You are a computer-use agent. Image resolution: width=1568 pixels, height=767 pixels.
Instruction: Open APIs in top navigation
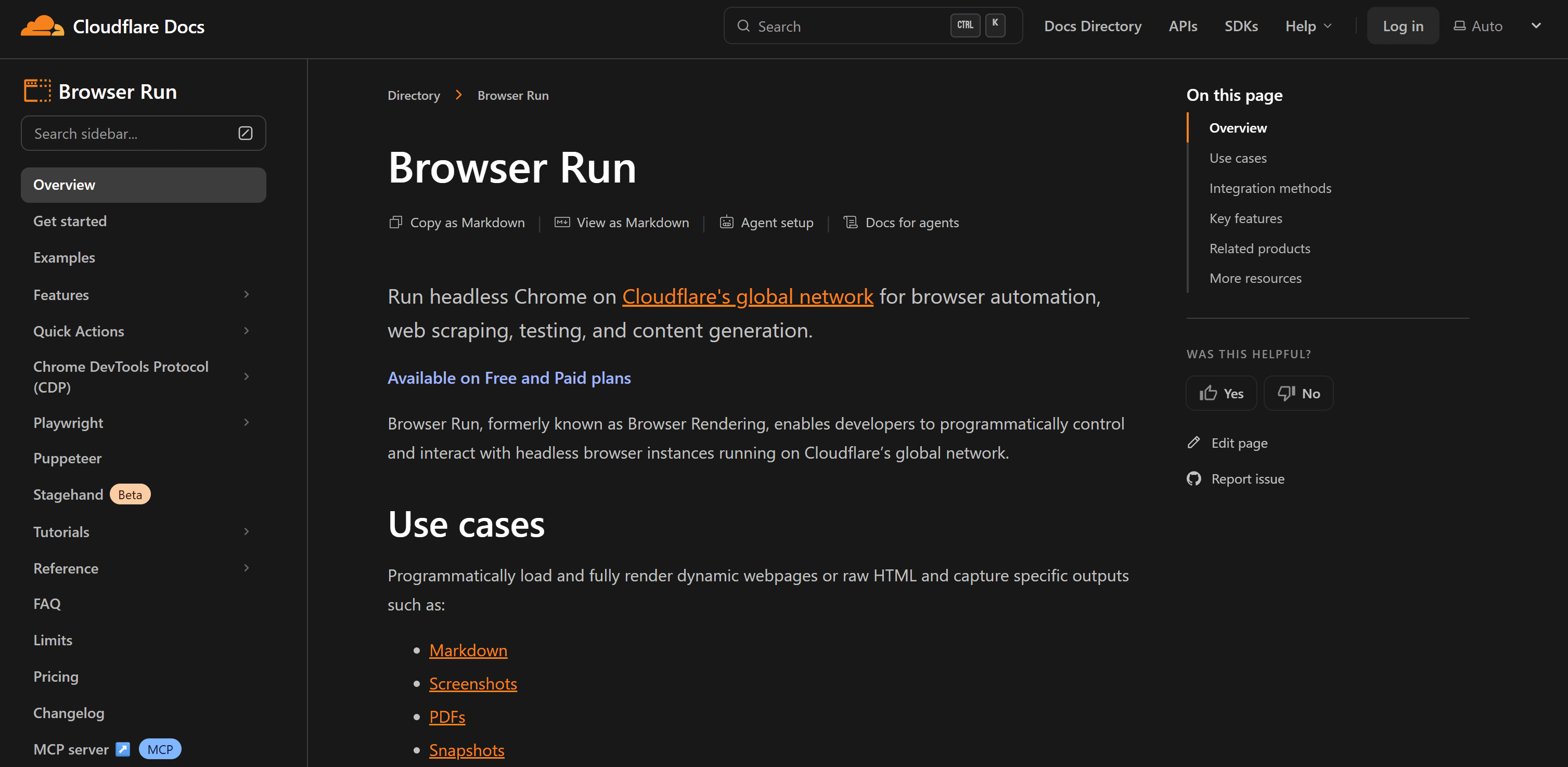(x=1183, y=26)
